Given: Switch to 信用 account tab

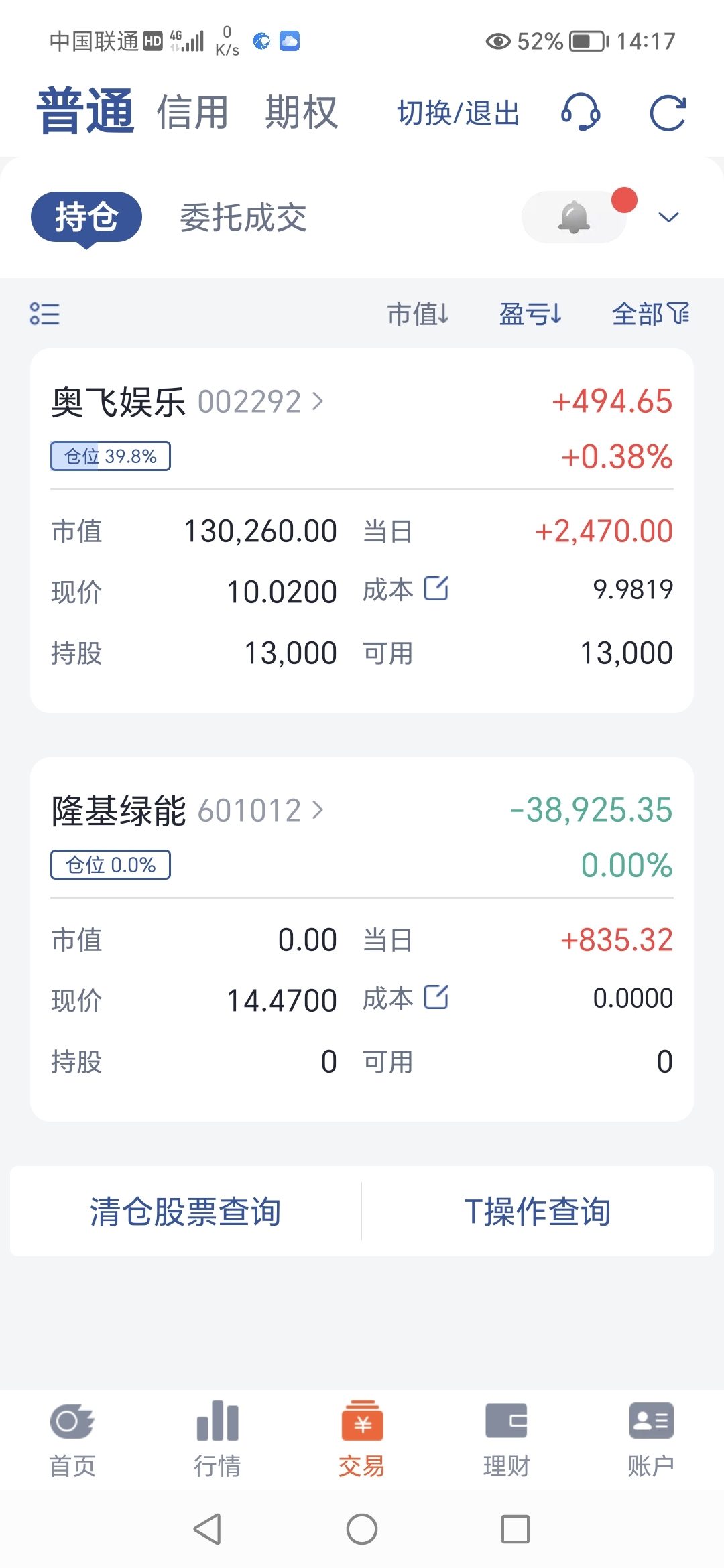Looking at the screenshot, I should (193, 112).
